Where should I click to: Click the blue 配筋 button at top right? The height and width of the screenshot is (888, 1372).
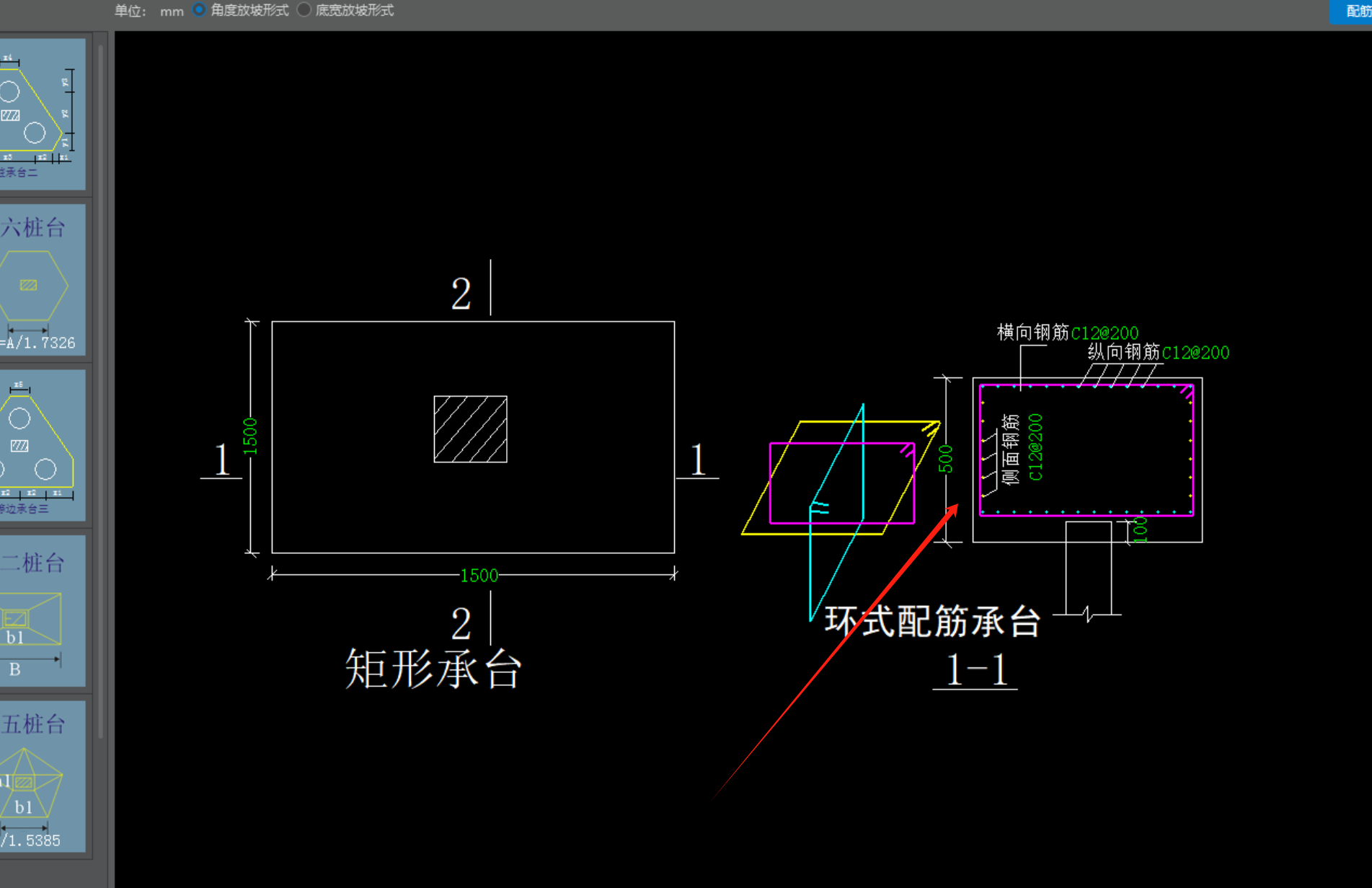1351,11
